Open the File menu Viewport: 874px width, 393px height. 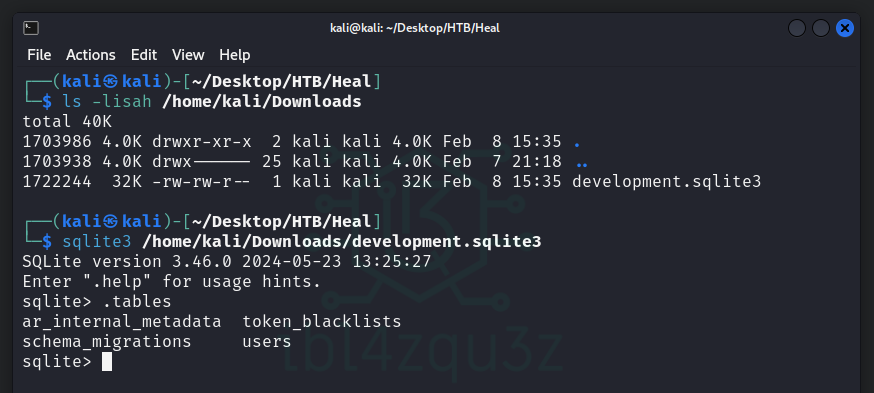(39, 55)
